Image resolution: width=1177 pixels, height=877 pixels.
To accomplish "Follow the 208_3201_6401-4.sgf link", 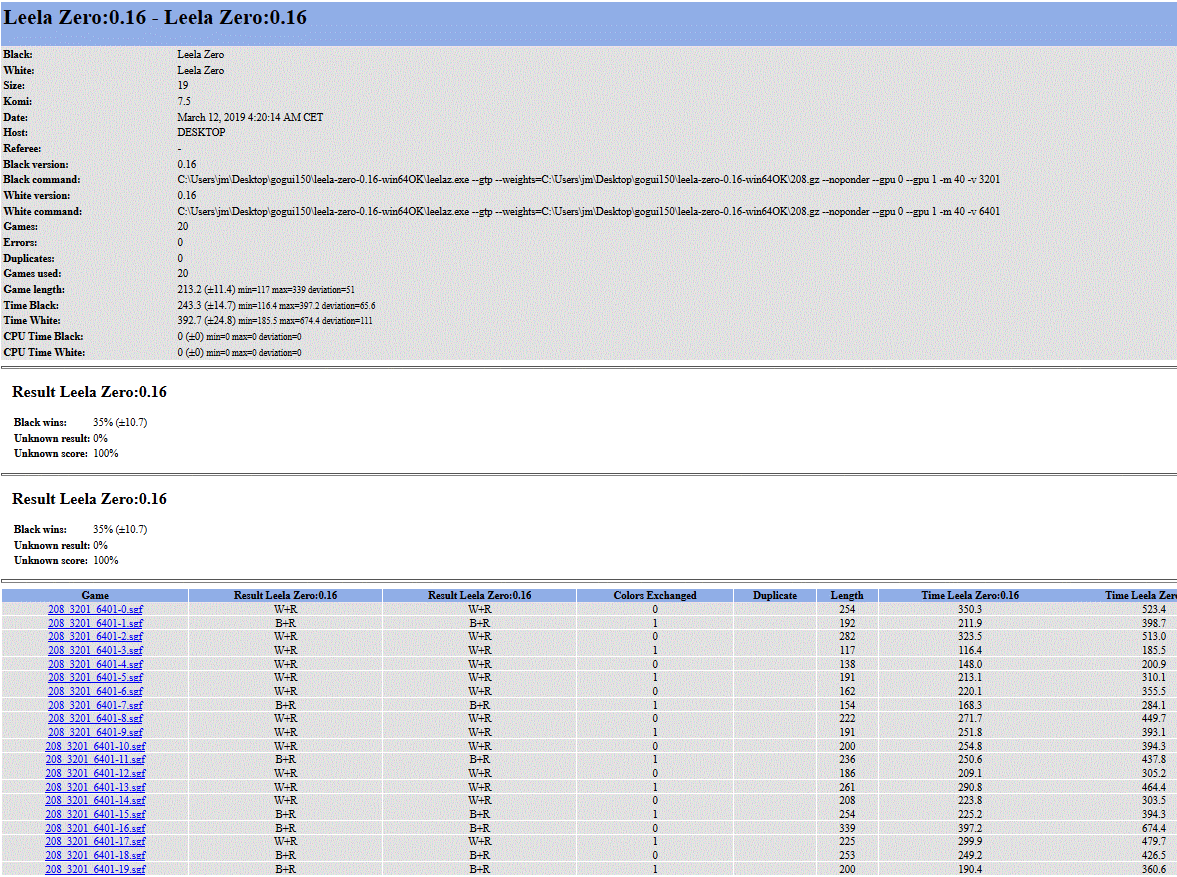I will [x=95, y=664].
